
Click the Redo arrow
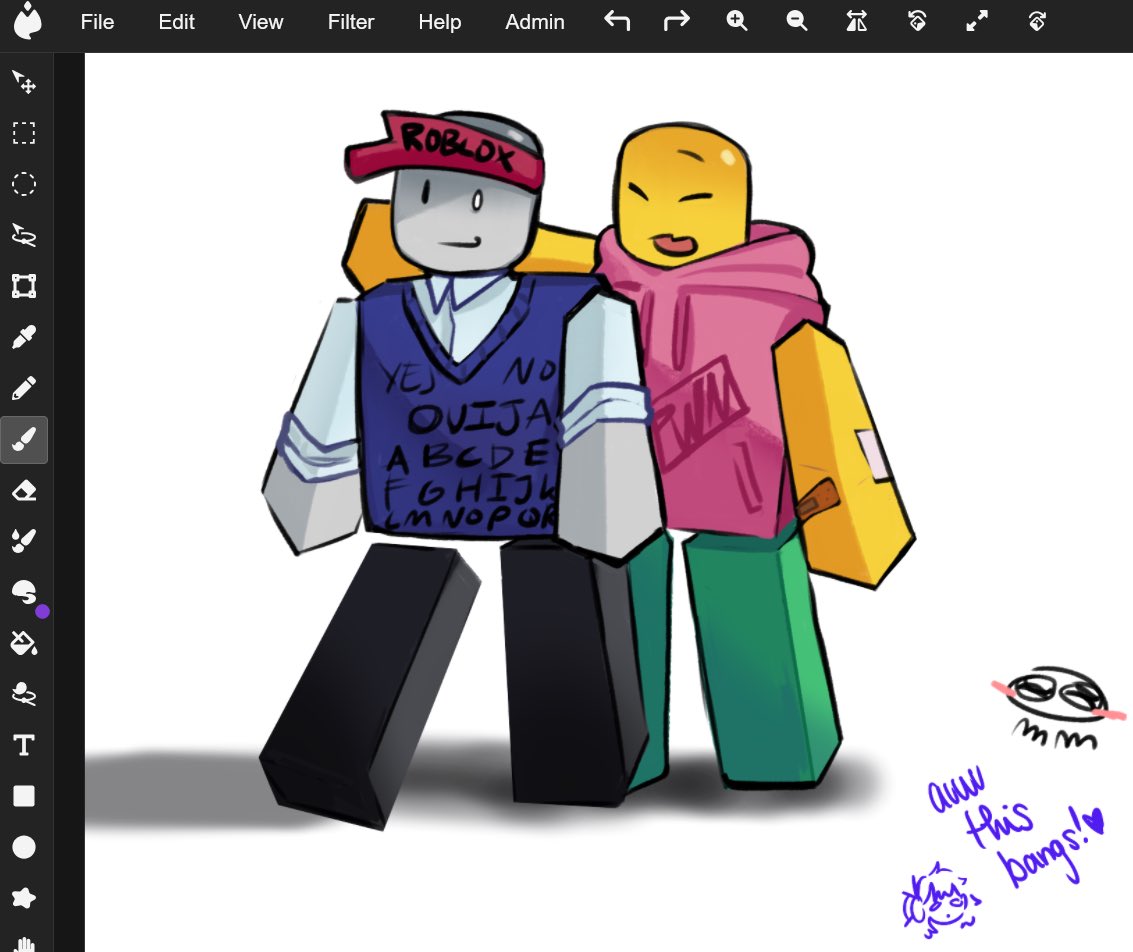(676, 21)
